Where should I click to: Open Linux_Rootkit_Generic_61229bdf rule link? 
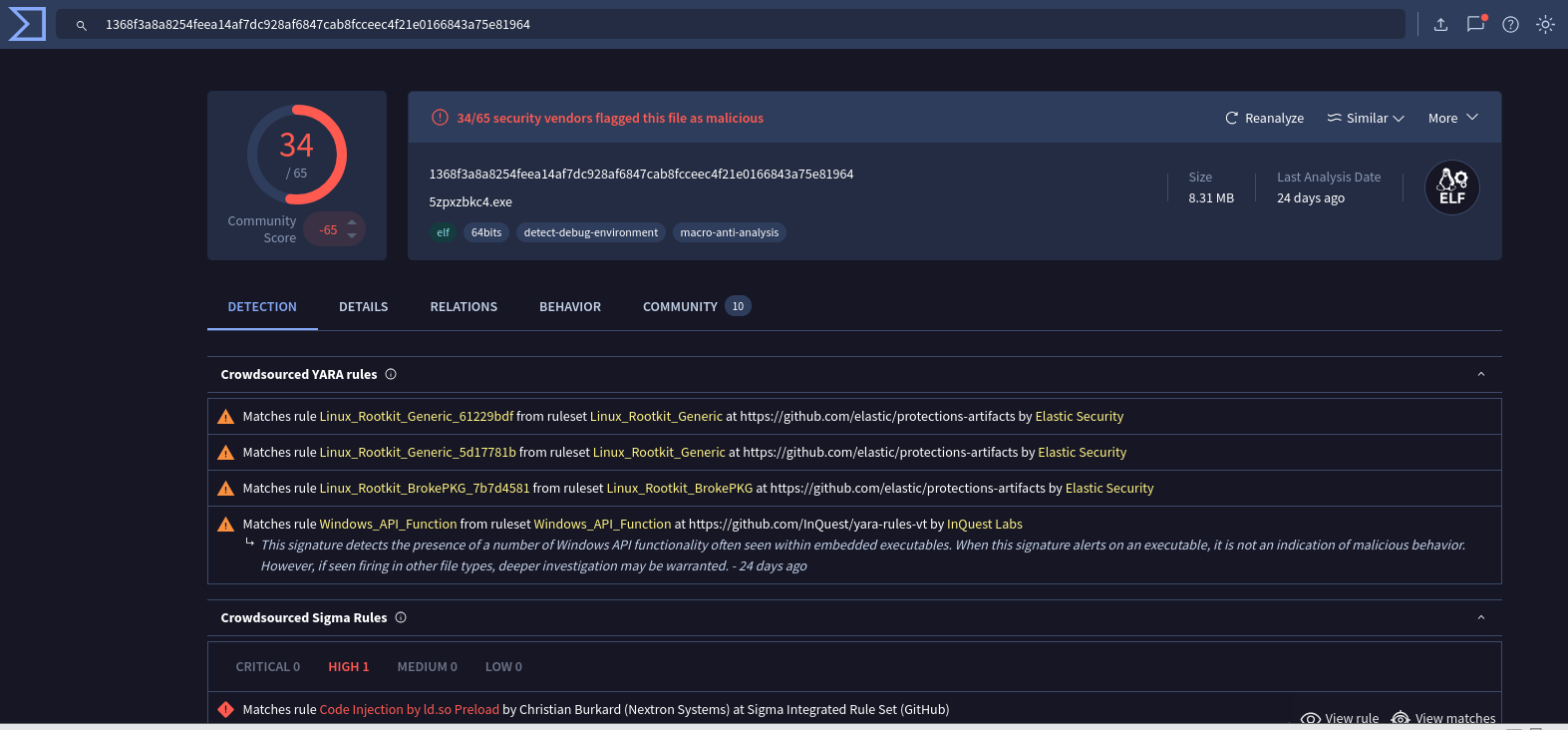tap(417, 417)
